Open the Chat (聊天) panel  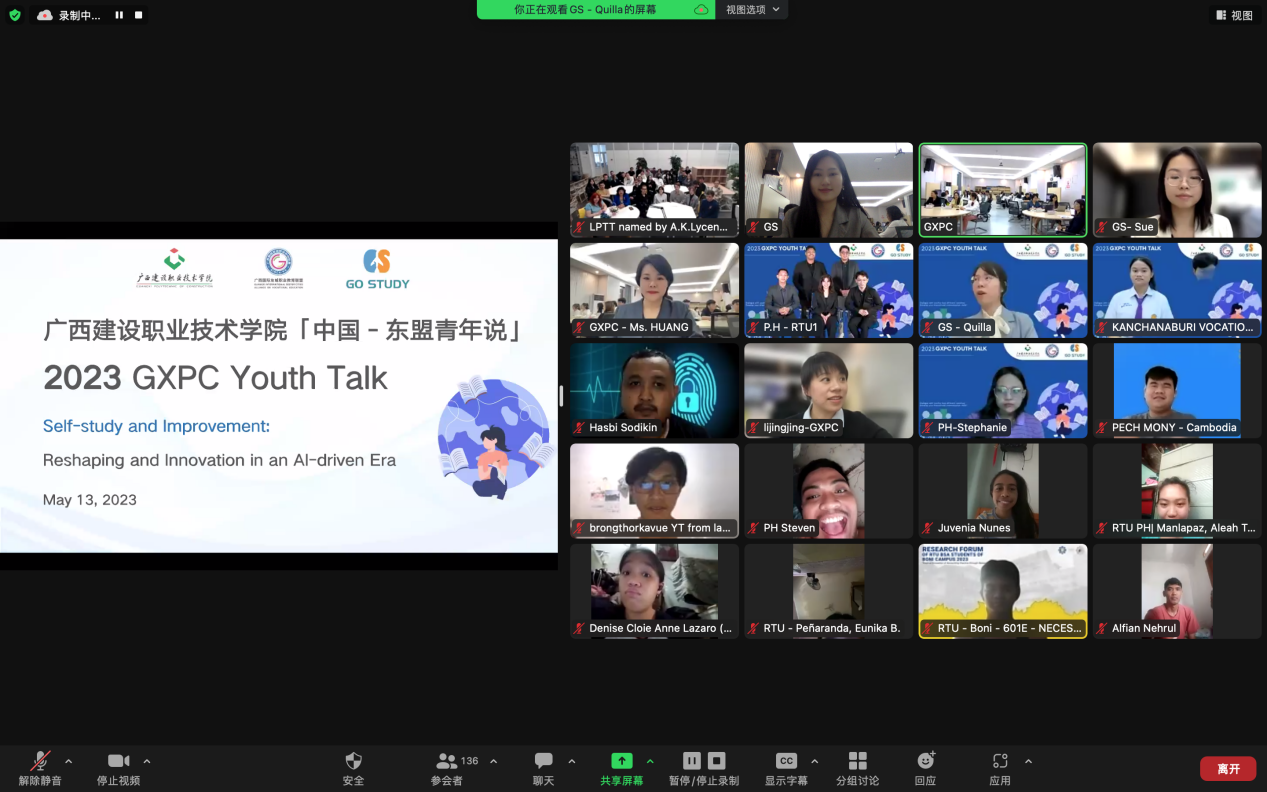tap(543, 762)
